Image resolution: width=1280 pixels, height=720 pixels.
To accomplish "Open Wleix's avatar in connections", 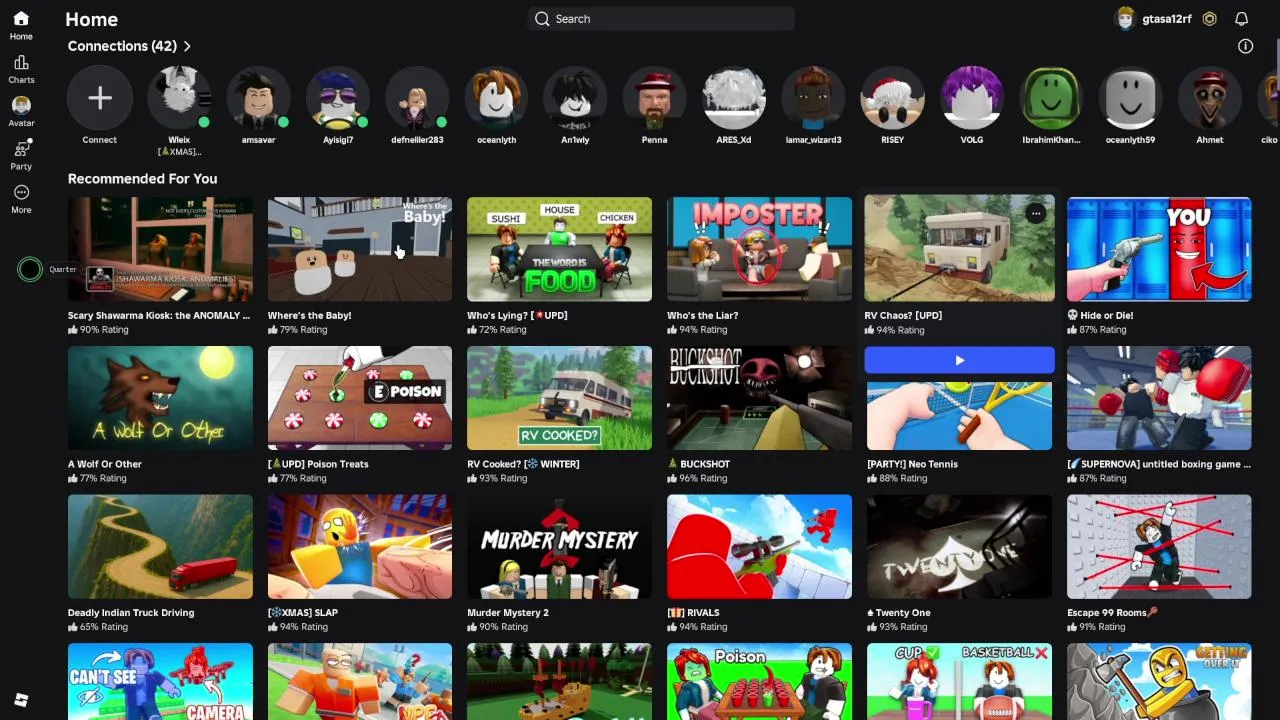I will [179, 98].
